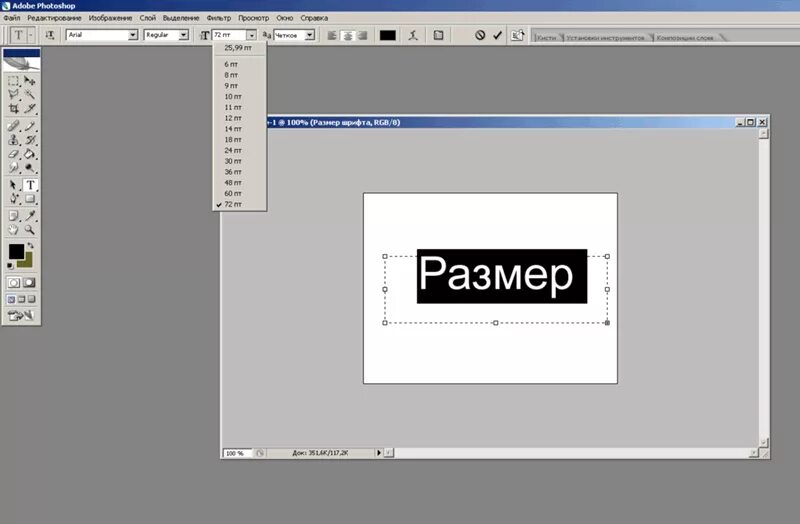This screenshot has height=524, width=800.
Task: Select the Eyedropper tool
Action: tap(30, 216)
